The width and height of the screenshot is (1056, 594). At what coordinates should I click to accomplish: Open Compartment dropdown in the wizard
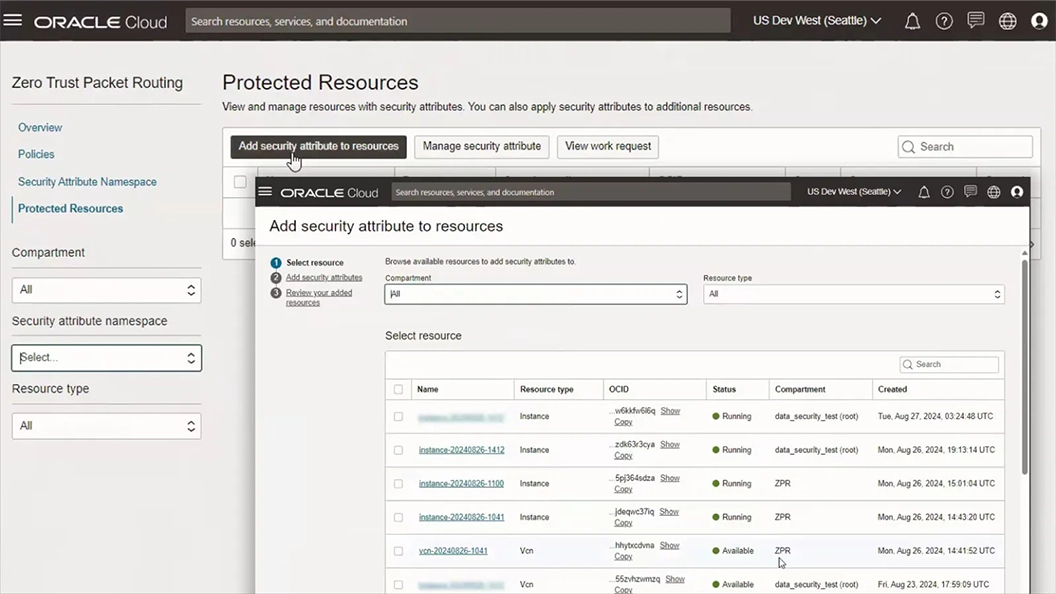536,294
